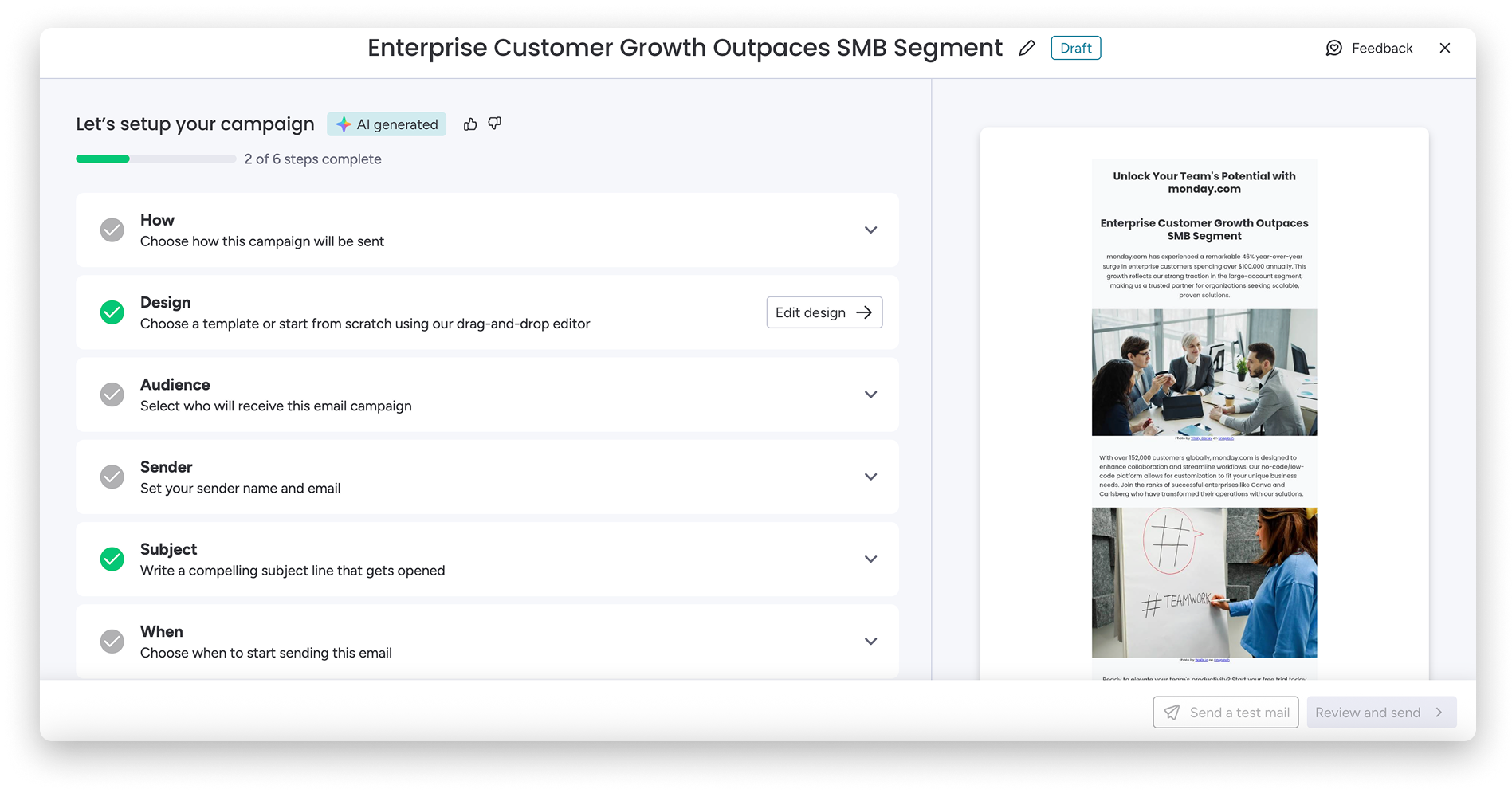Click the Review and send chevron arrow
This screenshot has width=1512, height=793.
tap(1439, 713)
